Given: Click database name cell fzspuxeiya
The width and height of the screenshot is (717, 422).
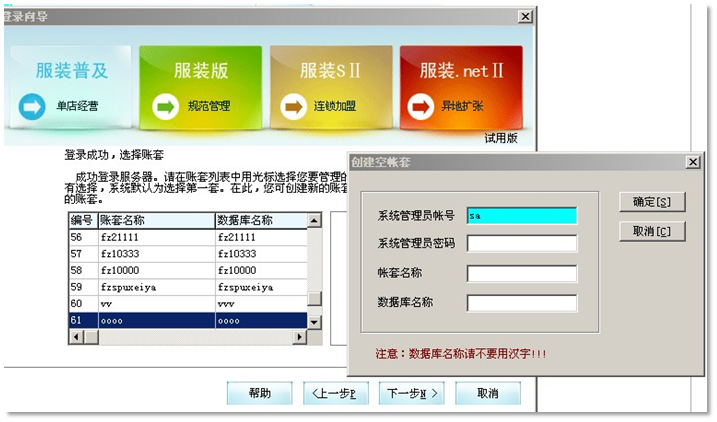Looking at the screenshot, I should [x=261, y=287].
